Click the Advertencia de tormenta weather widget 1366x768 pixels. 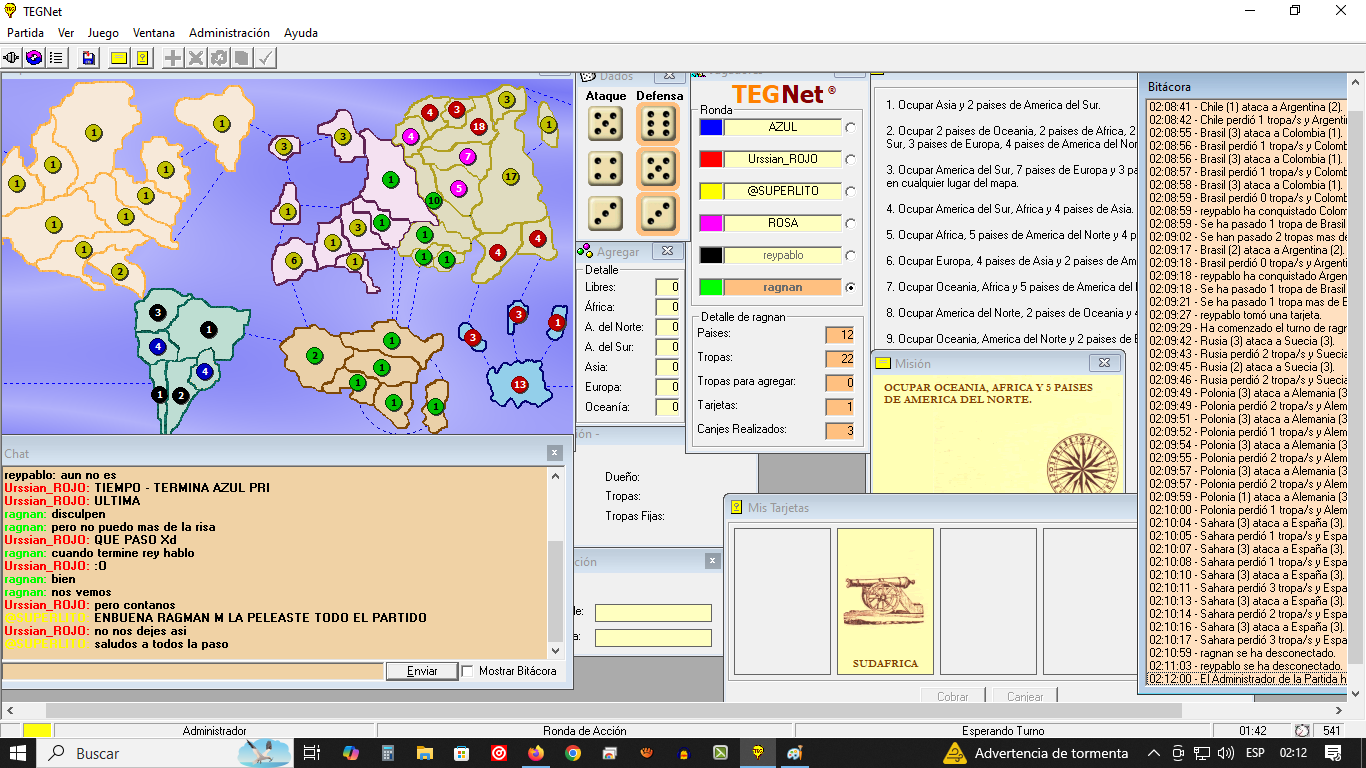tap(1036, 753)
